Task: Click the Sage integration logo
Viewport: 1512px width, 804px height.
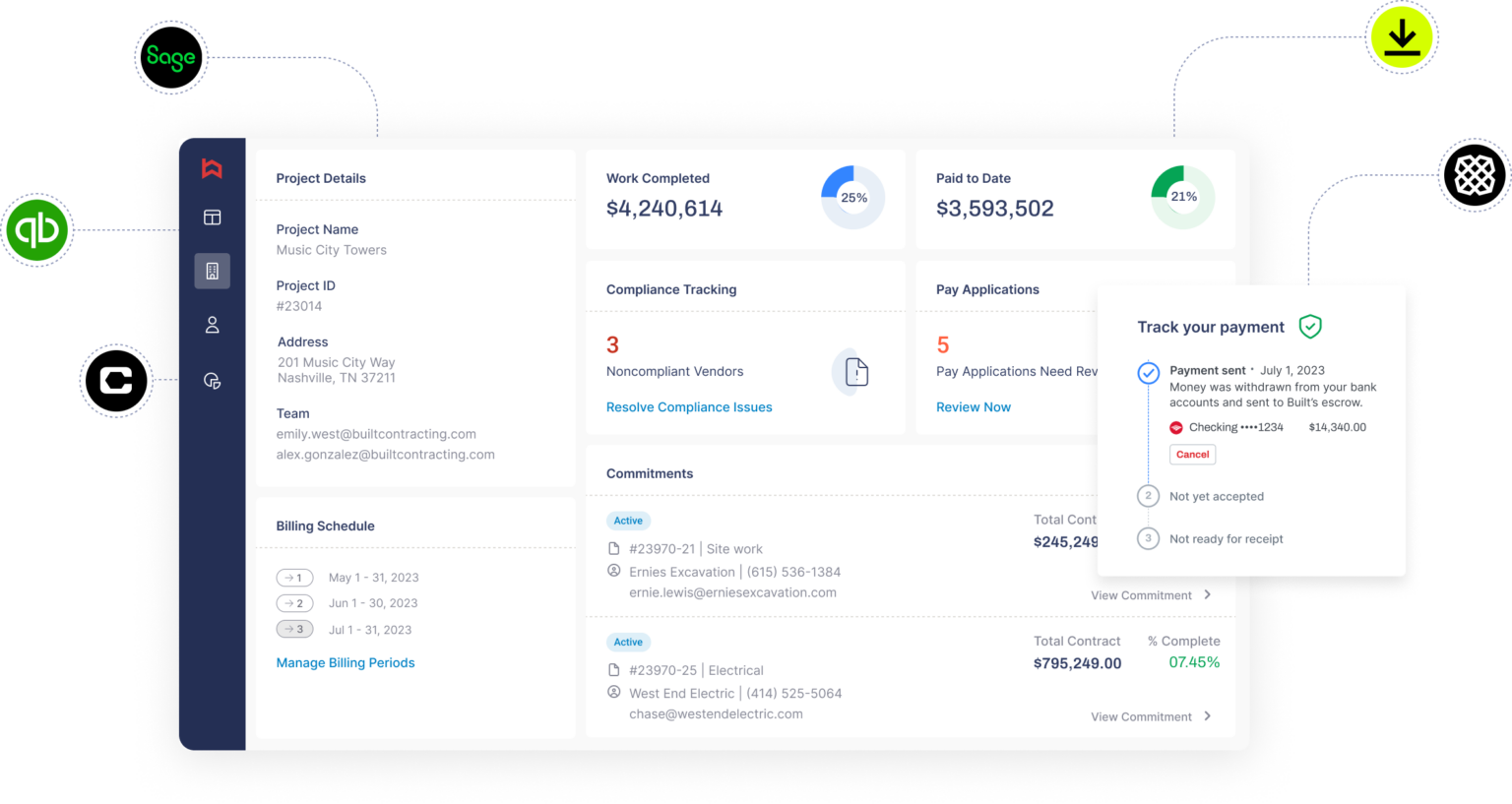Action: [x=169, y=57]
